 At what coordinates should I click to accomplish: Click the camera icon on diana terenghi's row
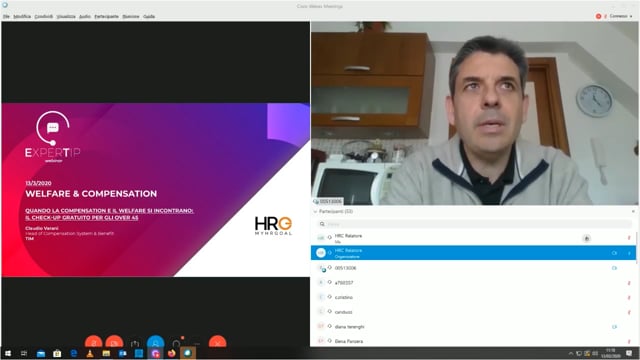[x=614, y=327]
